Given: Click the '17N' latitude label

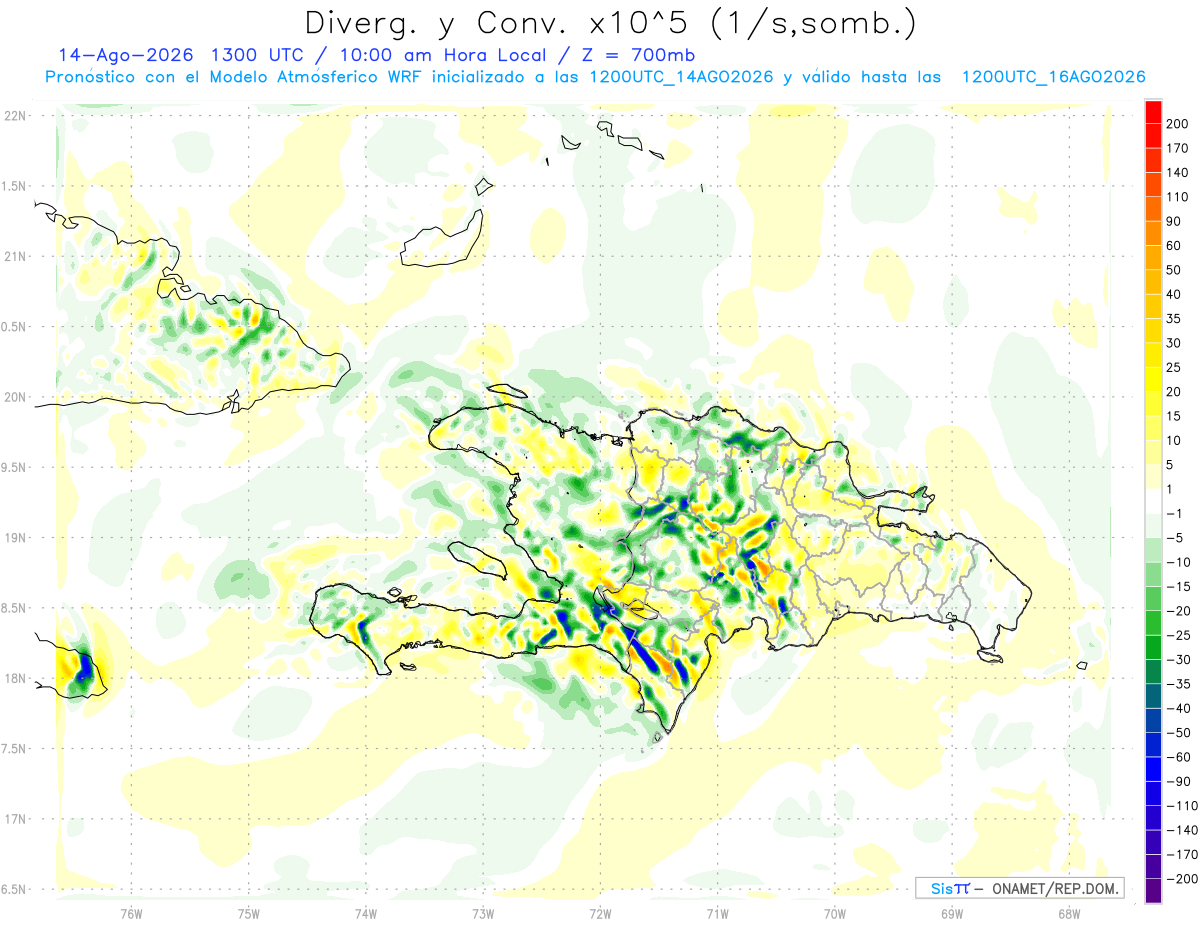Looking at the screenshot, I should point(14,819).
